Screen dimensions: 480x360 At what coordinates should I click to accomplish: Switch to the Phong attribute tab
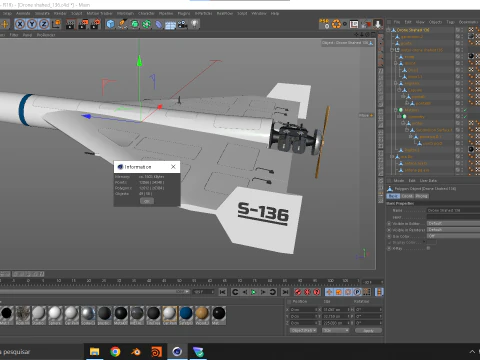422,196
